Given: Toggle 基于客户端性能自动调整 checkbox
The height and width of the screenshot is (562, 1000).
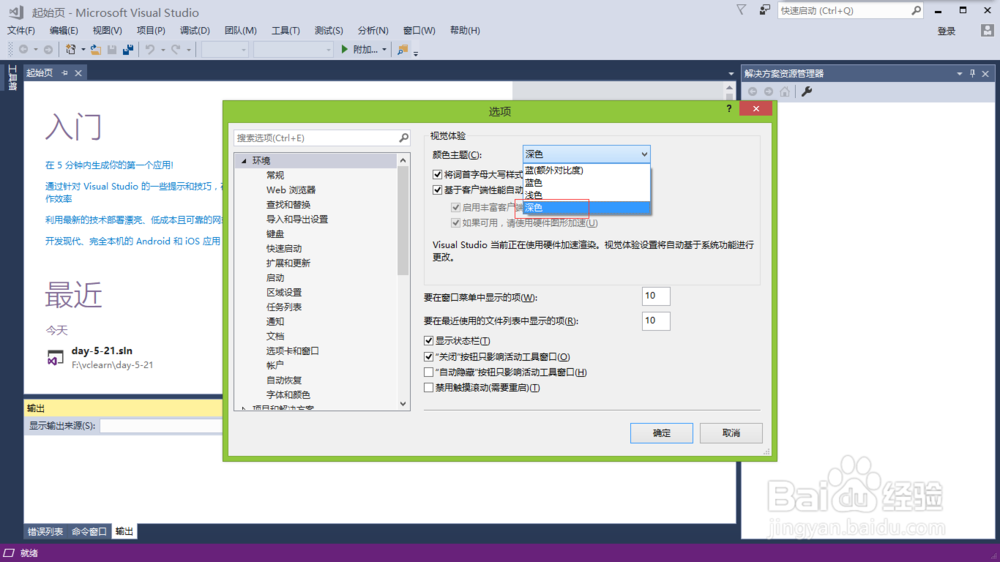Looking at the screenshot, I should tap(438, 189).
